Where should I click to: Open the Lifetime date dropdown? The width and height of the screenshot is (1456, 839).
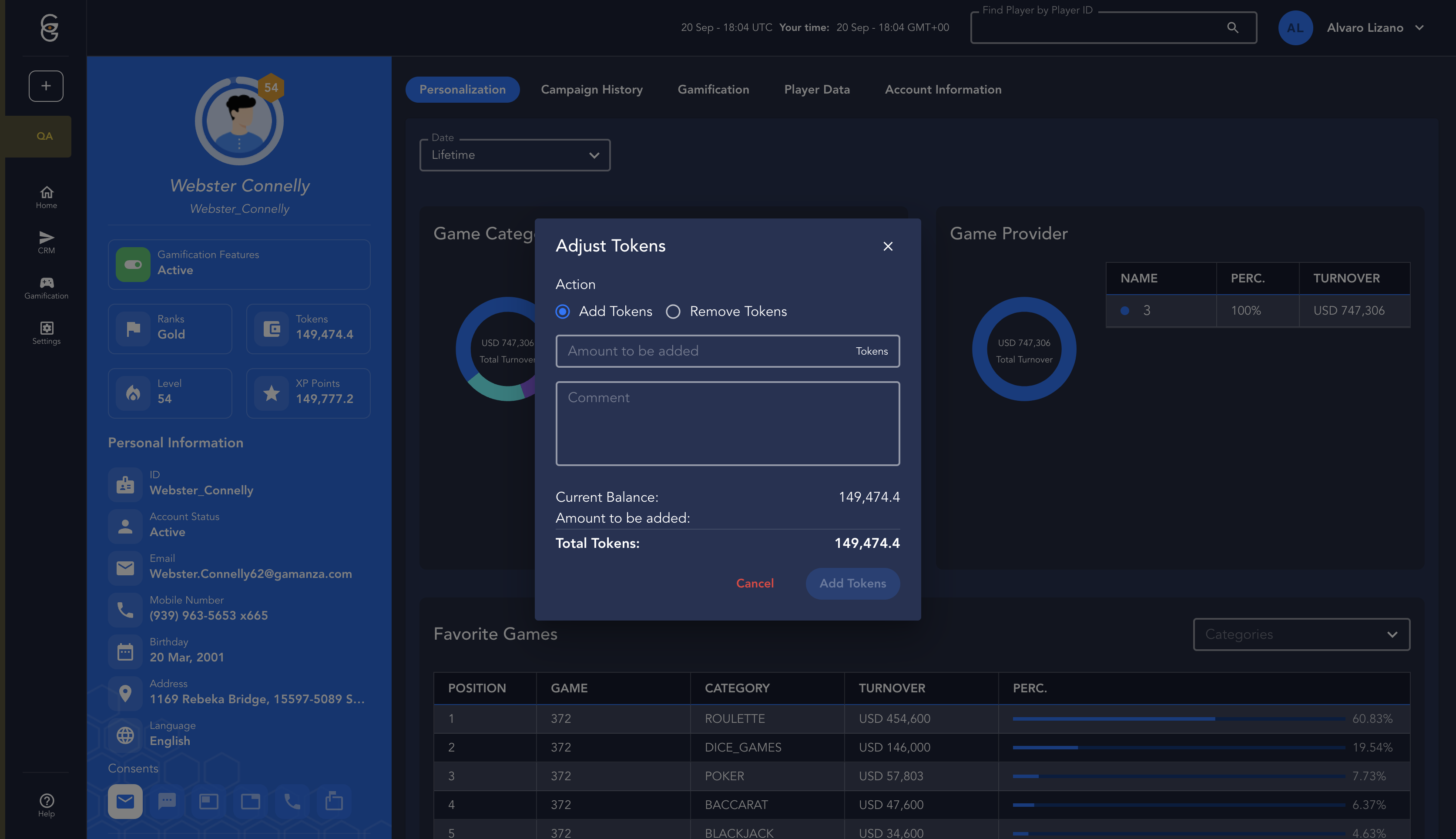[x=514, y=155]
